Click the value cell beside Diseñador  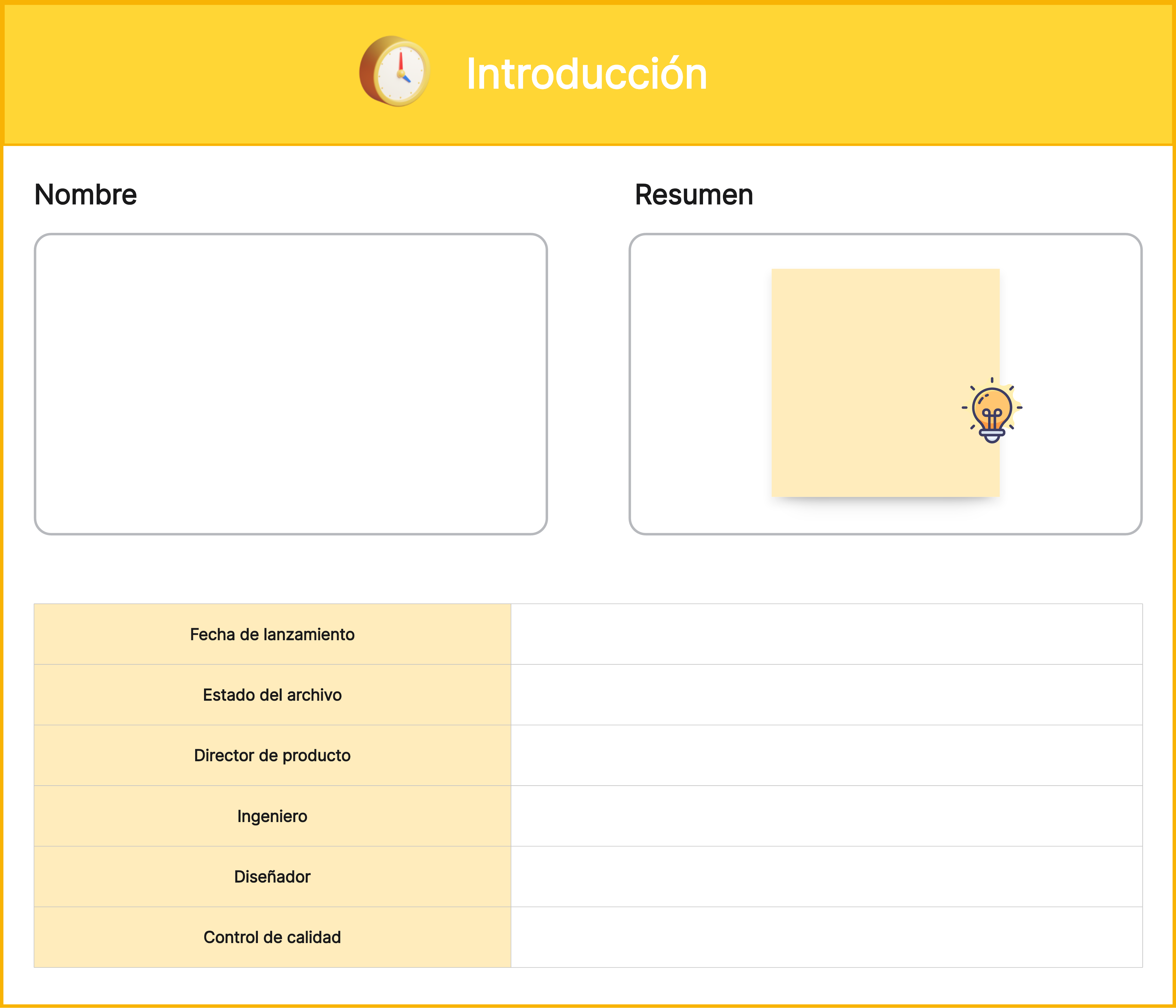(x=826, y=877)
